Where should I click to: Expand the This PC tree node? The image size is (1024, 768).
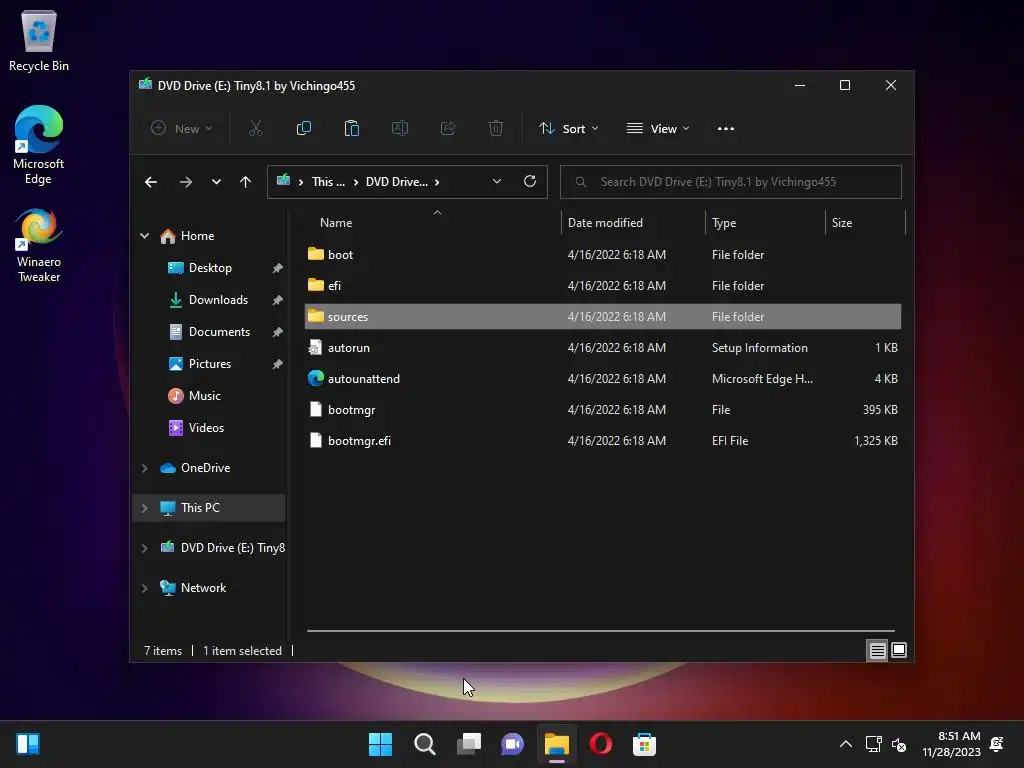point(144,508)
